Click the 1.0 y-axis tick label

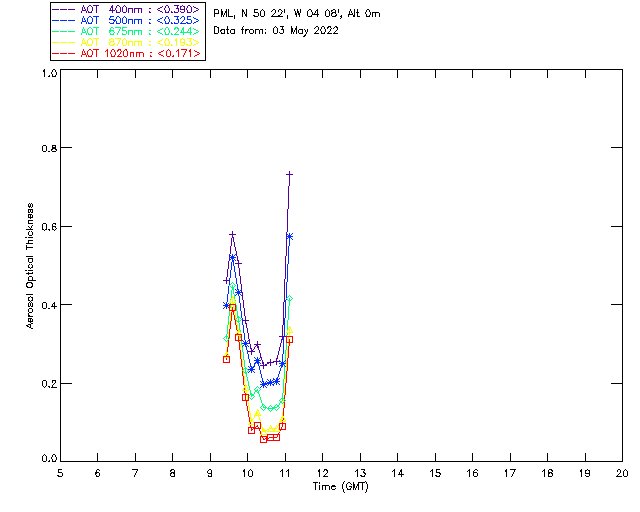pos(49,73)
